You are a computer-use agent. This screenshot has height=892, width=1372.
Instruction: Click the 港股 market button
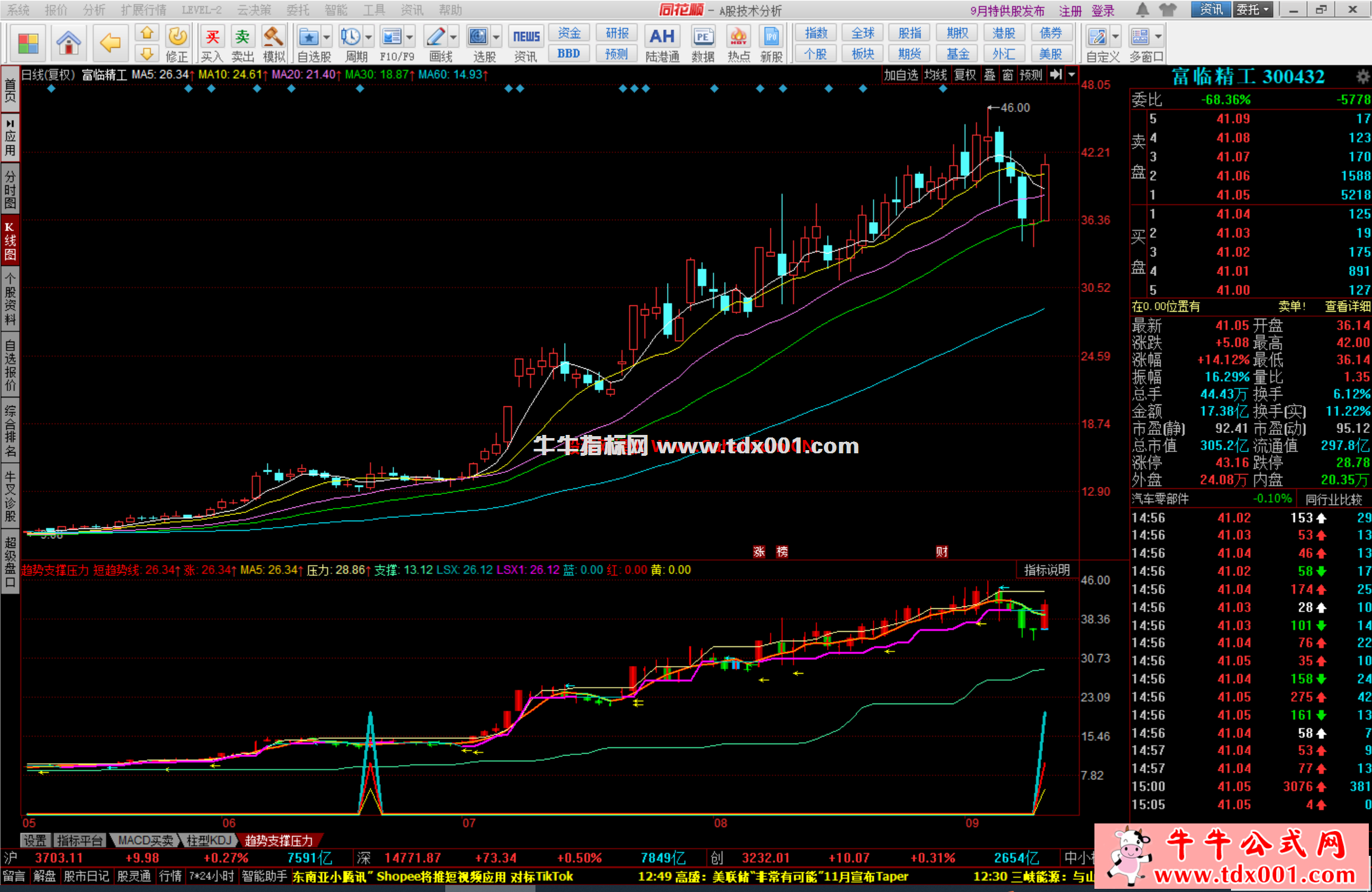tap(1004, 33)
